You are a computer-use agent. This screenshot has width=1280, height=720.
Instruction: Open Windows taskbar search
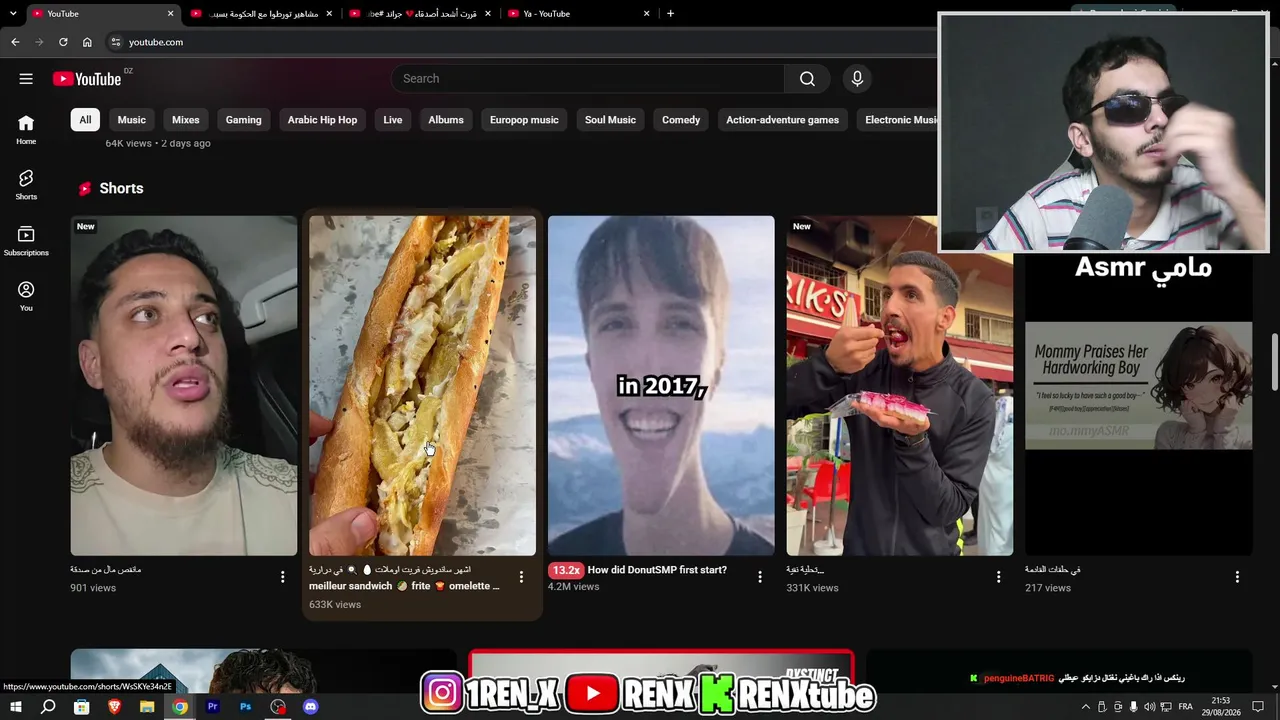point(48,707)
